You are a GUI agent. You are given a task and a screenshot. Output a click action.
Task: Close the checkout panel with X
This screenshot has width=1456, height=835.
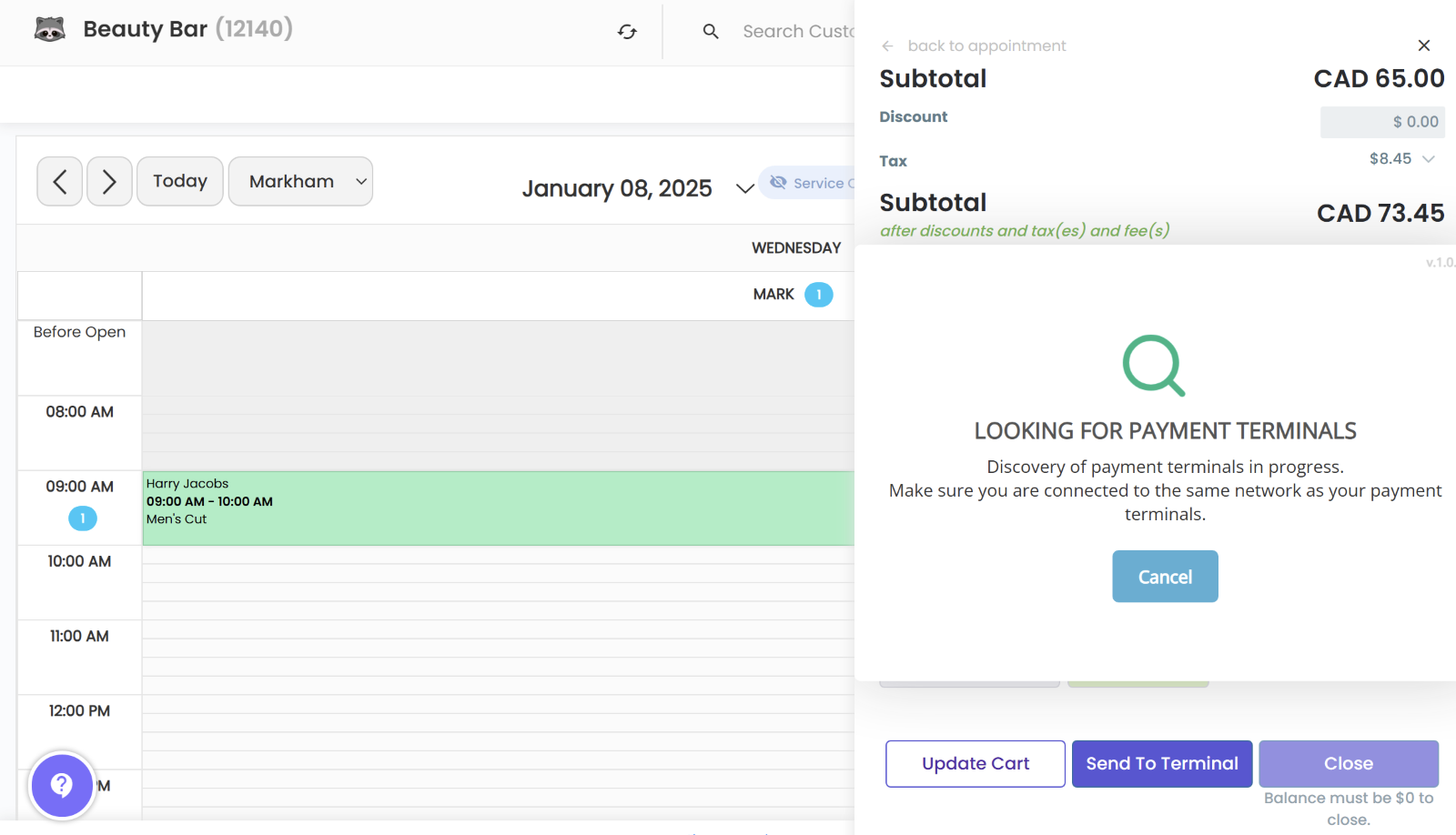(1423, 45)
